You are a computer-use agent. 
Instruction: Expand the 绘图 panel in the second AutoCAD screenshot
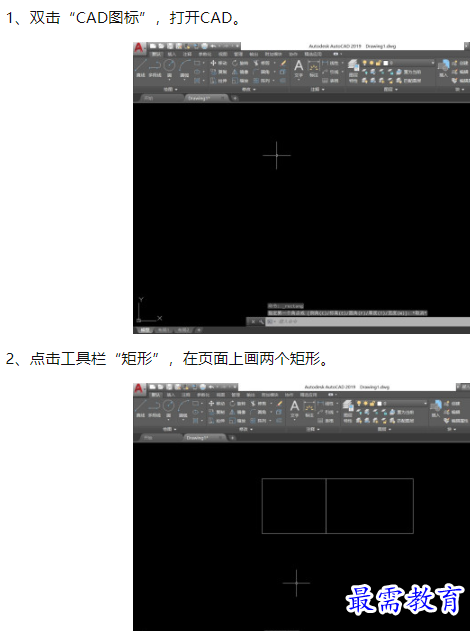coord(169,429)
